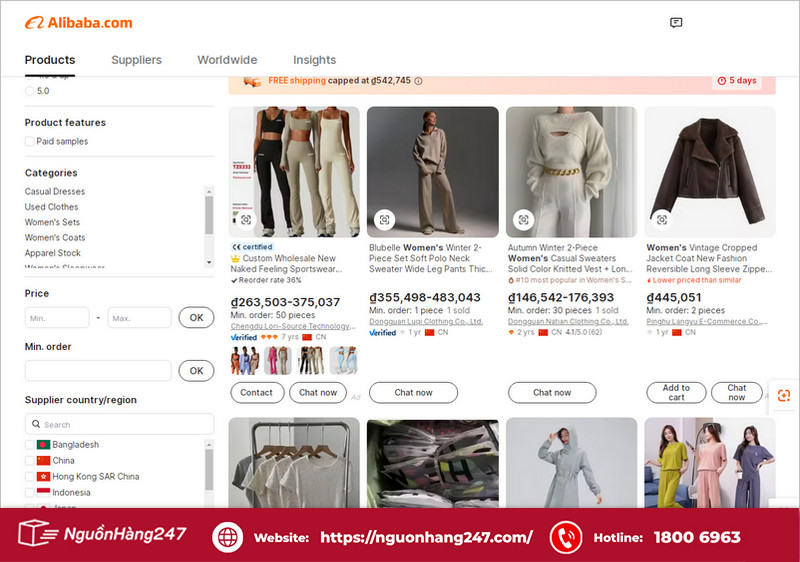
Task: Select the light blue outfit variant thumbnail
Action: tap(343, 361)
